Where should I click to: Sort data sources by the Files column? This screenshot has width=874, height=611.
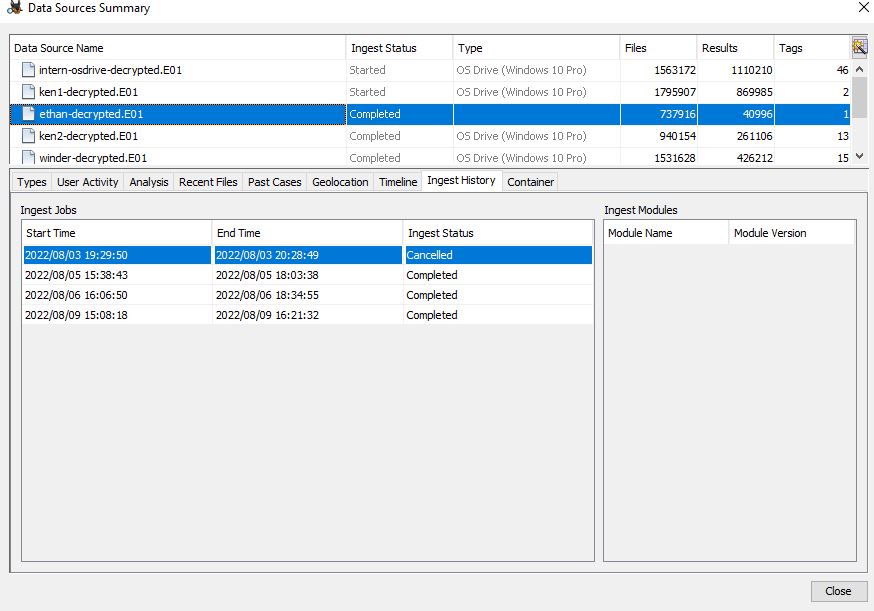[658, 47]
